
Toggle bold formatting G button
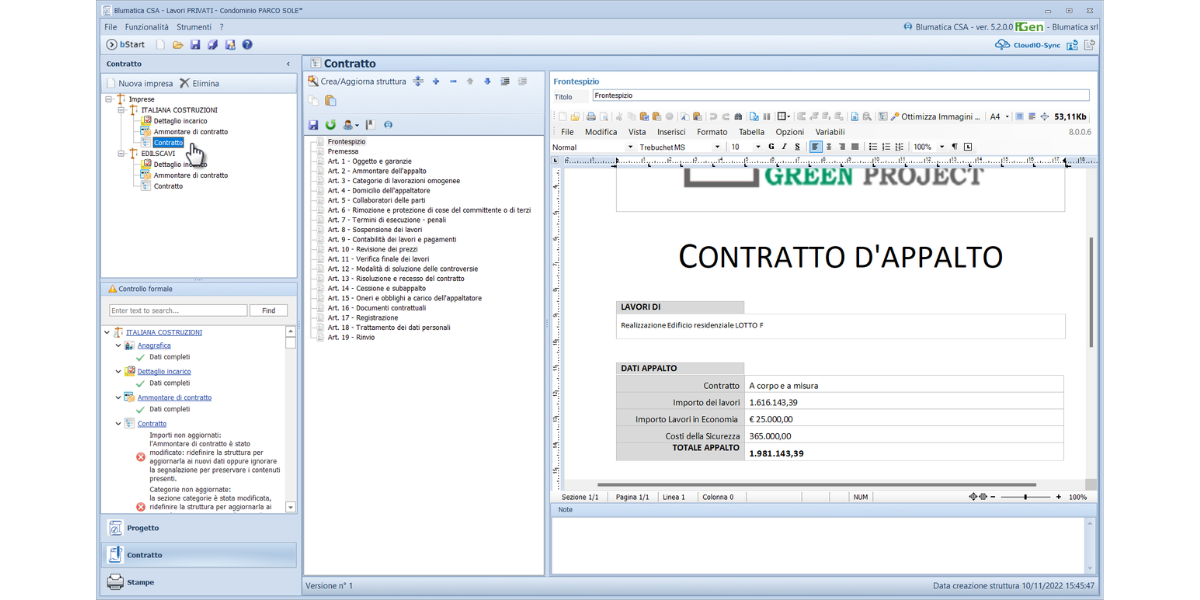point(771,147)
